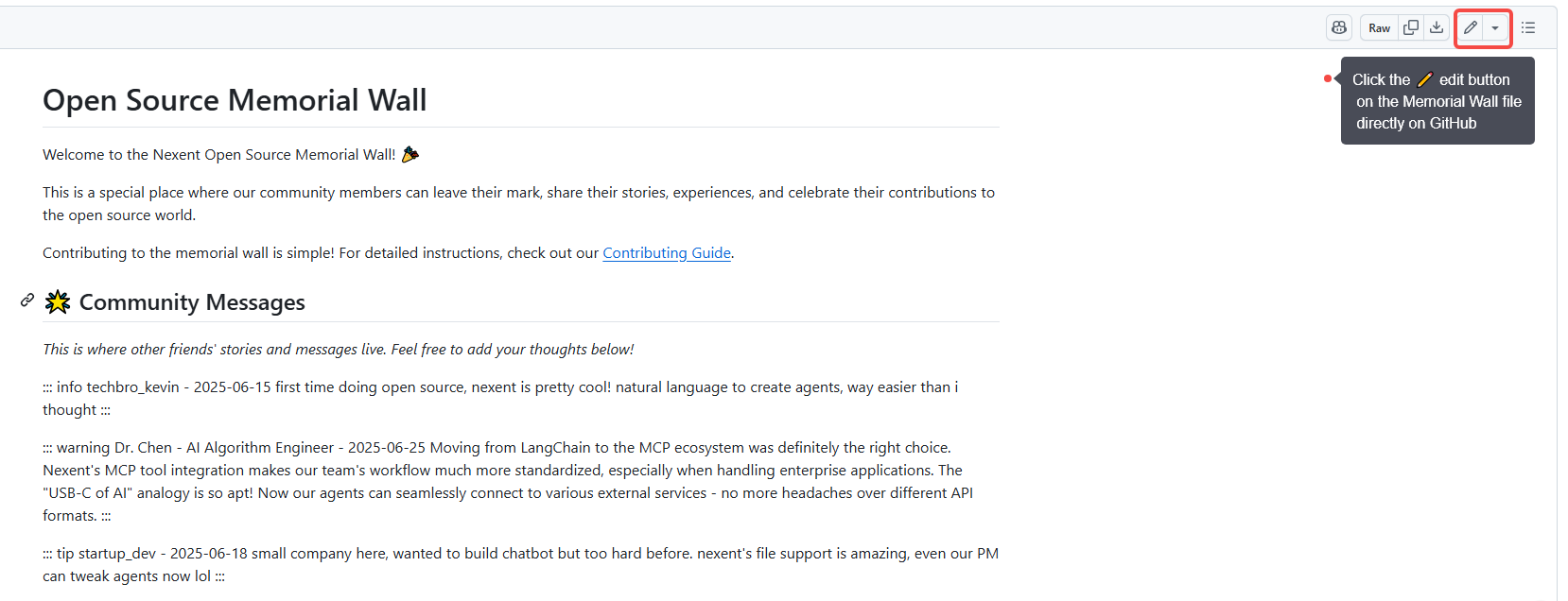Click the Community Messages heading text
The image size is (1568, 601).
click(192, 302)
